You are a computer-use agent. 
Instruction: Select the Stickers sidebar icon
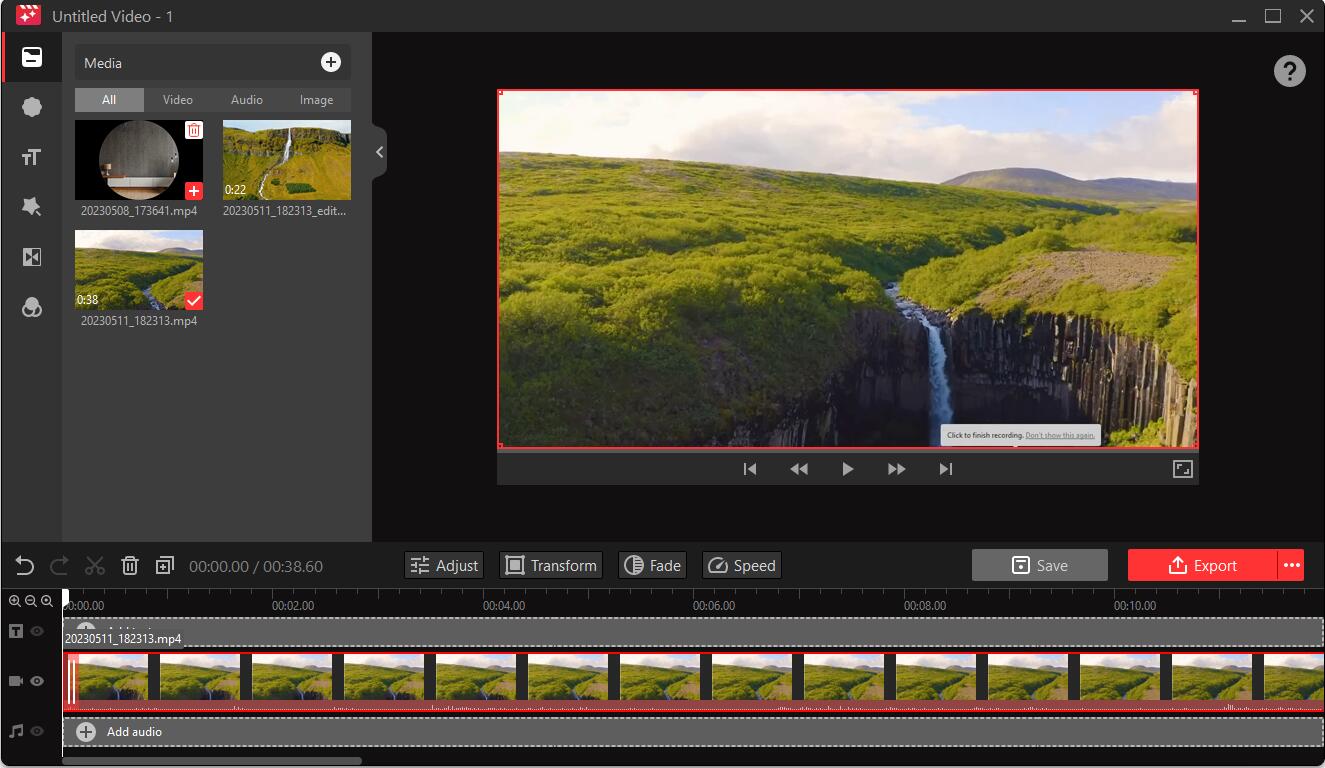32,106
